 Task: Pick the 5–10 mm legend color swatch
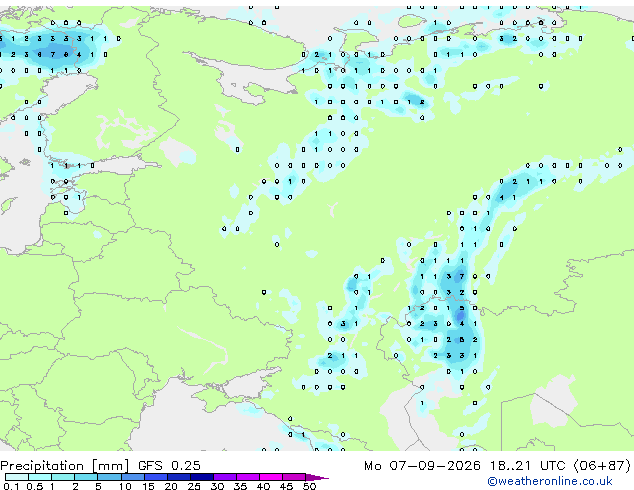pyautogui.click(x=109, y=477)
